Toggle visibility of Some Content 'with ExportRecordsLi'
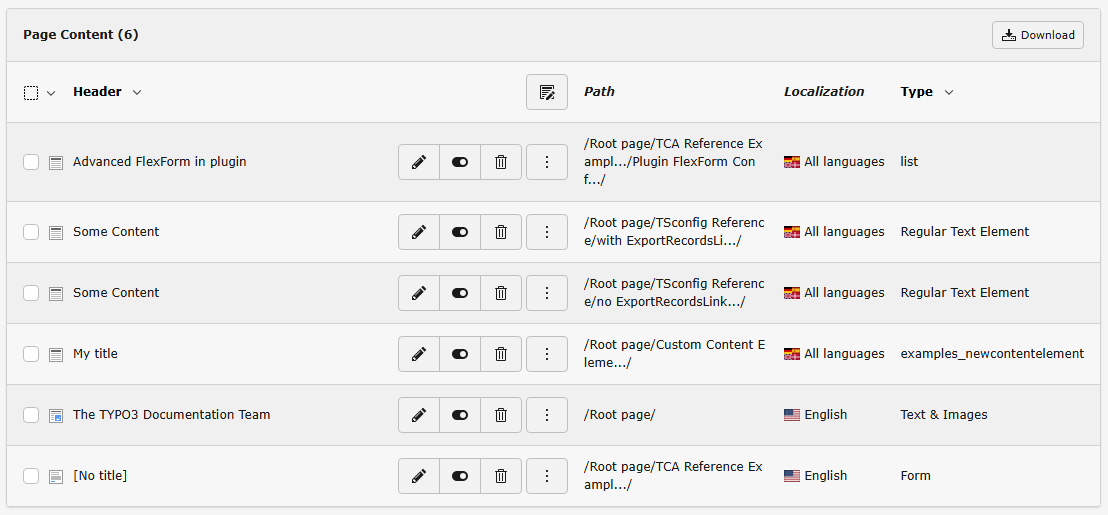The image size is (1108, 515). (460, 232)
